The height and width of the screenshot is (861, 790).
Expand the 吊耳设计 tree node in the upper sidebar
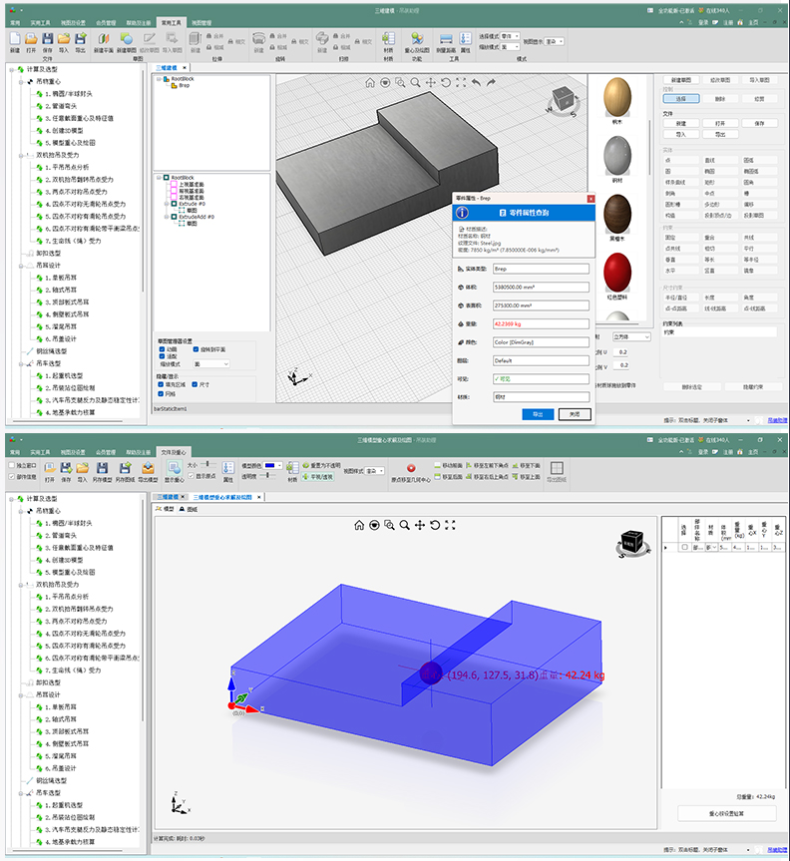coord(21,266)
